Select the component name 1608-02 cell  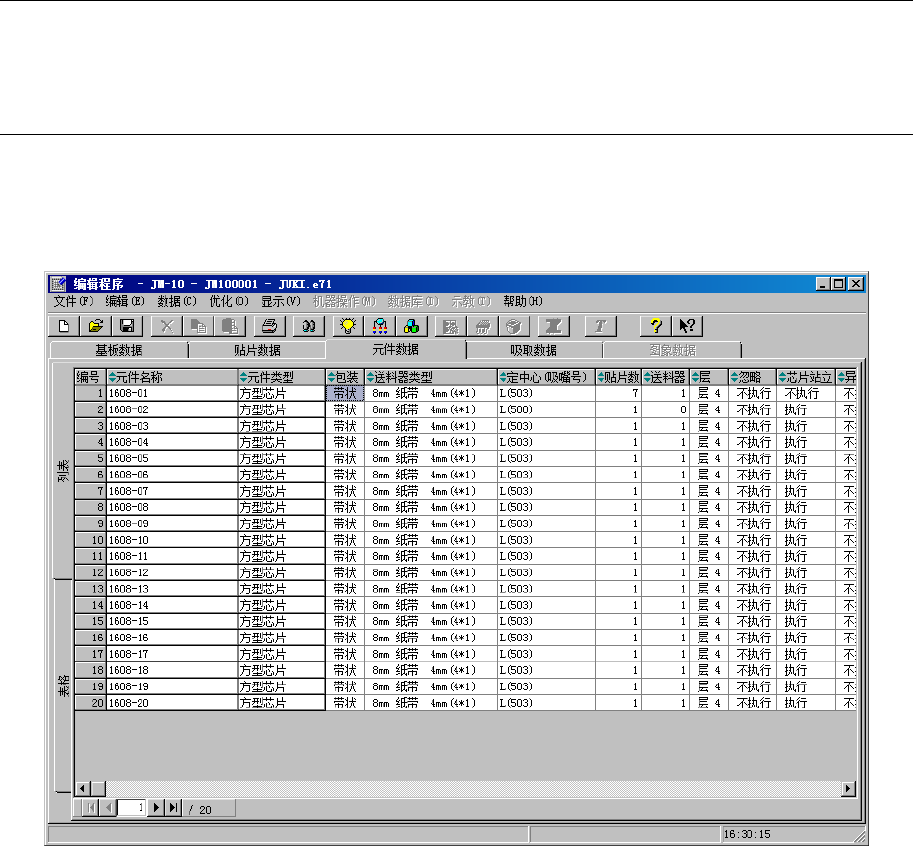coord(172,410)
